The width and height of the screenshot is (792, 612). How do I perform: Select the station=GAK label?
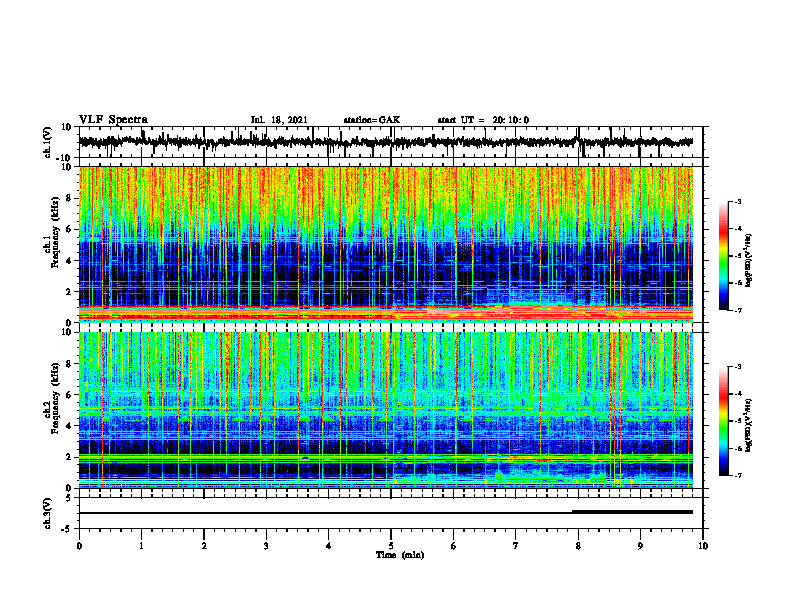coord(372,120)
